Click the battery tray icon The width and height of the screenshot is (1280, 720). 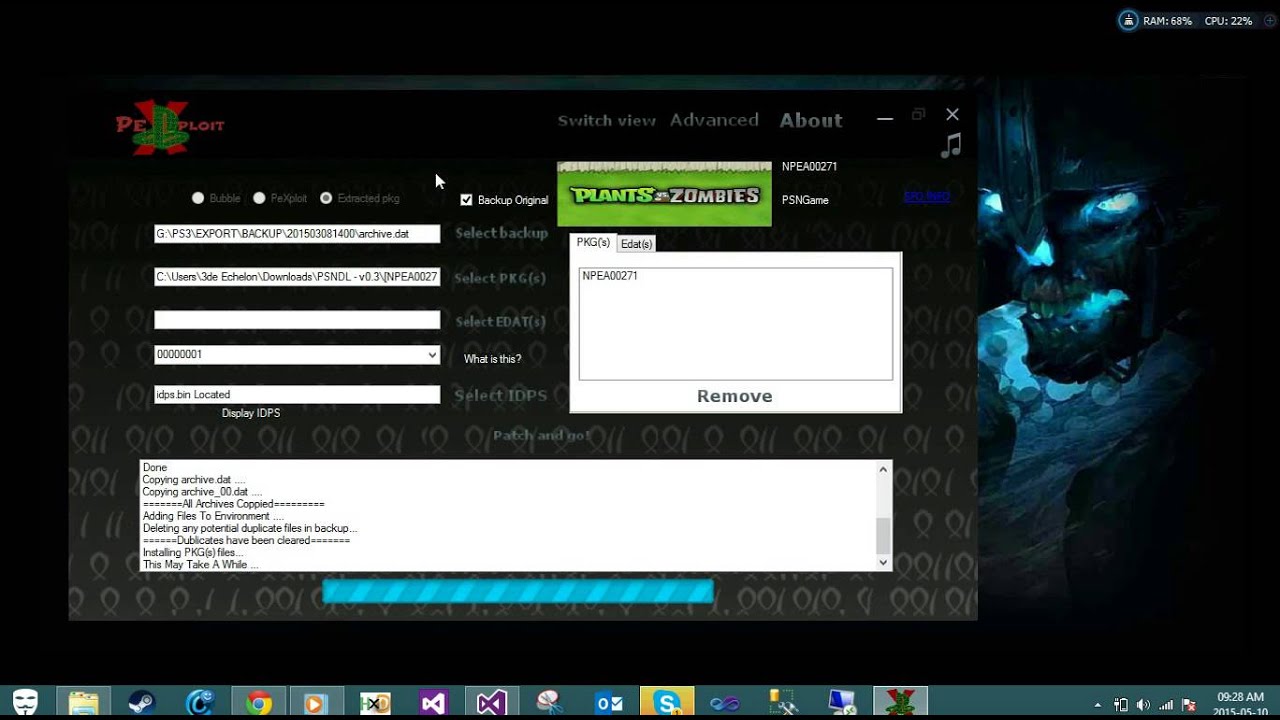[1121, 705]
